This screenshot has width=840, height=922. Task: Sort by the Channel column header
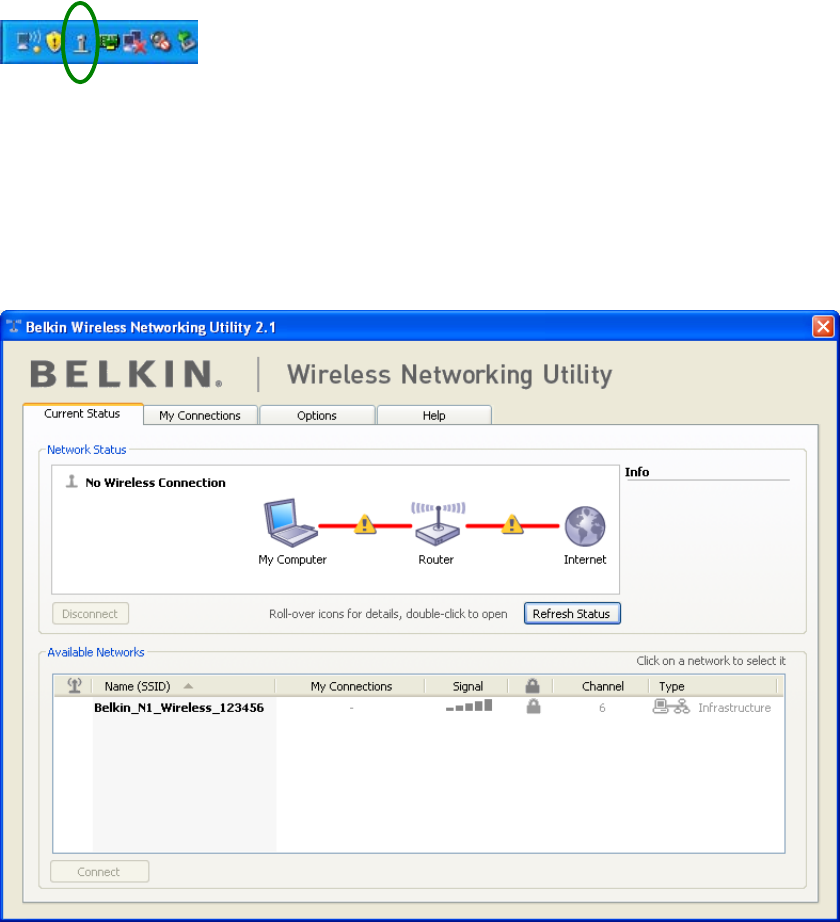click(602, 686)
